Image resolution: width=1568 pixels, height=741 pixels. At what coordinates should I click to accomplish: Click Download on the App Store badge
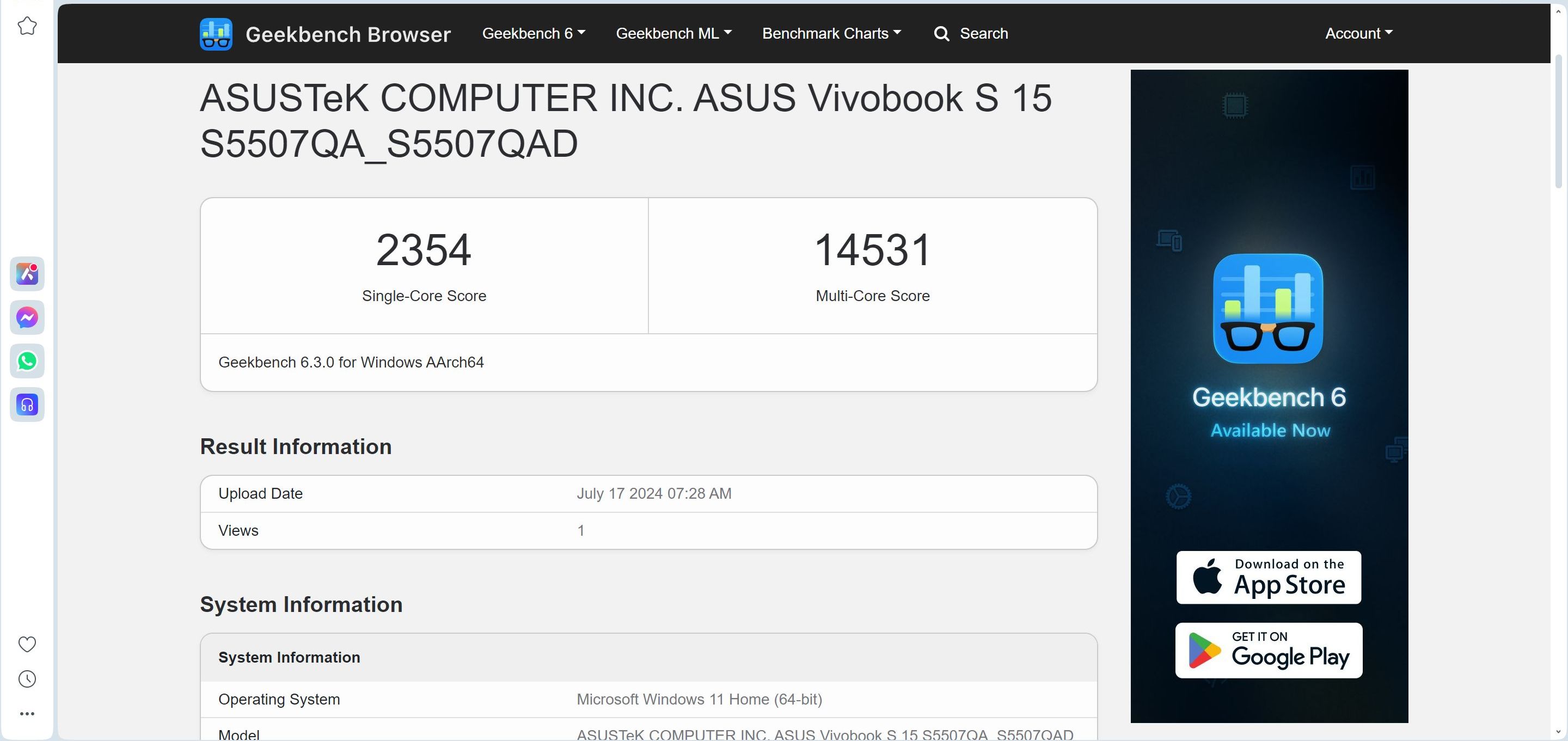(x=1269, y=577)
